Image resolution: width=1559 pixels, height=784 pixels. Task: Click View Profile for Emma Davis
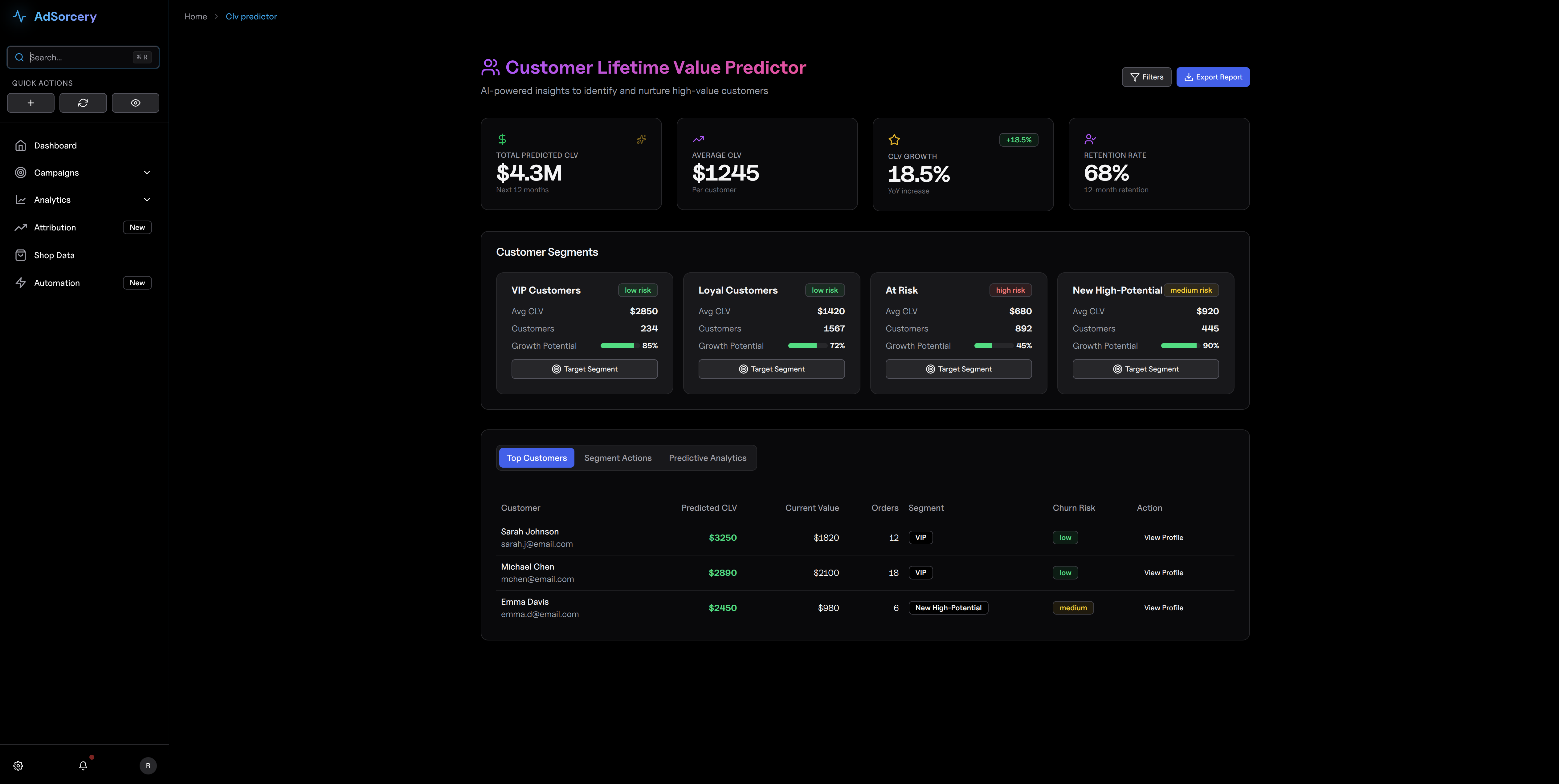pos(1163,608)
